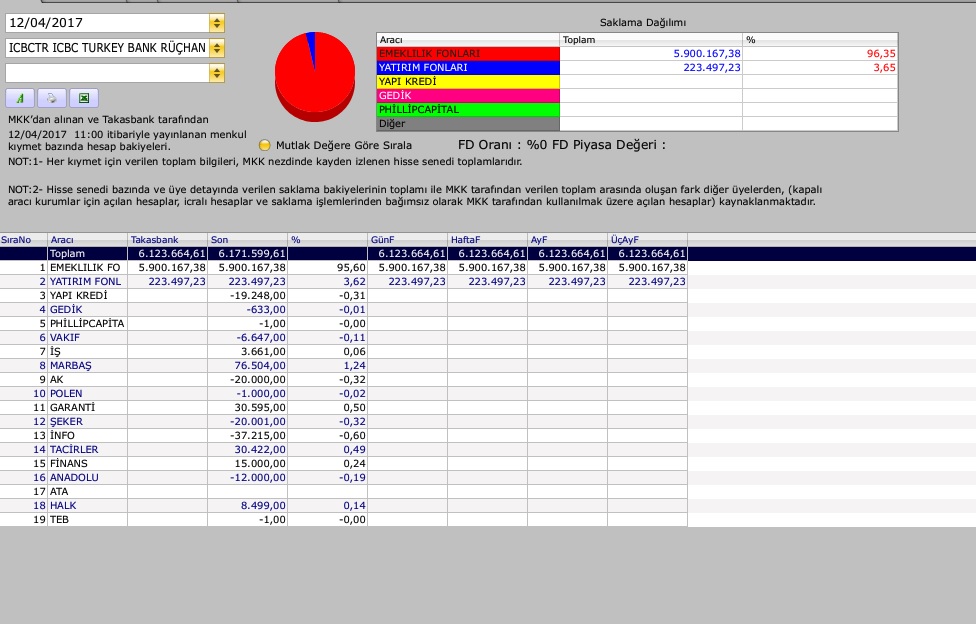Sort by GünF column header
This screenshot has width=976, height=624.
click(408, 240)
